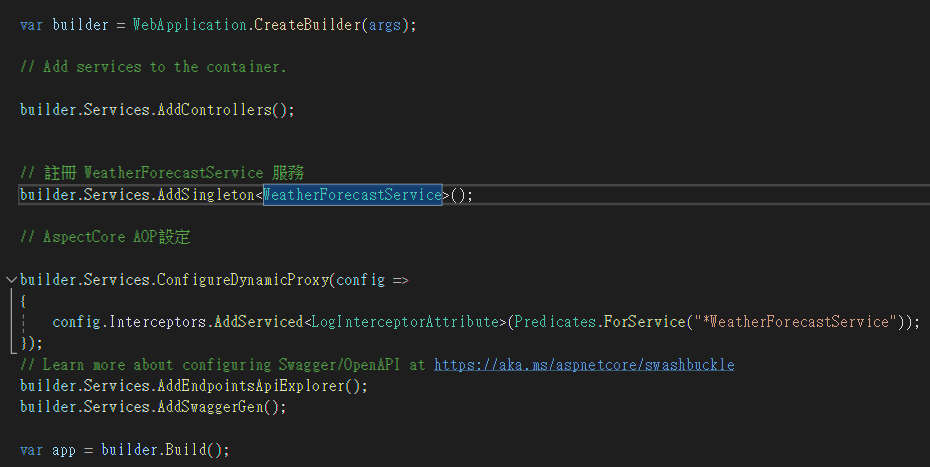This screenshot has width=930, height=467.
Task: Click the ConfigureDynamicProxy method name
Action: [243, 279]
